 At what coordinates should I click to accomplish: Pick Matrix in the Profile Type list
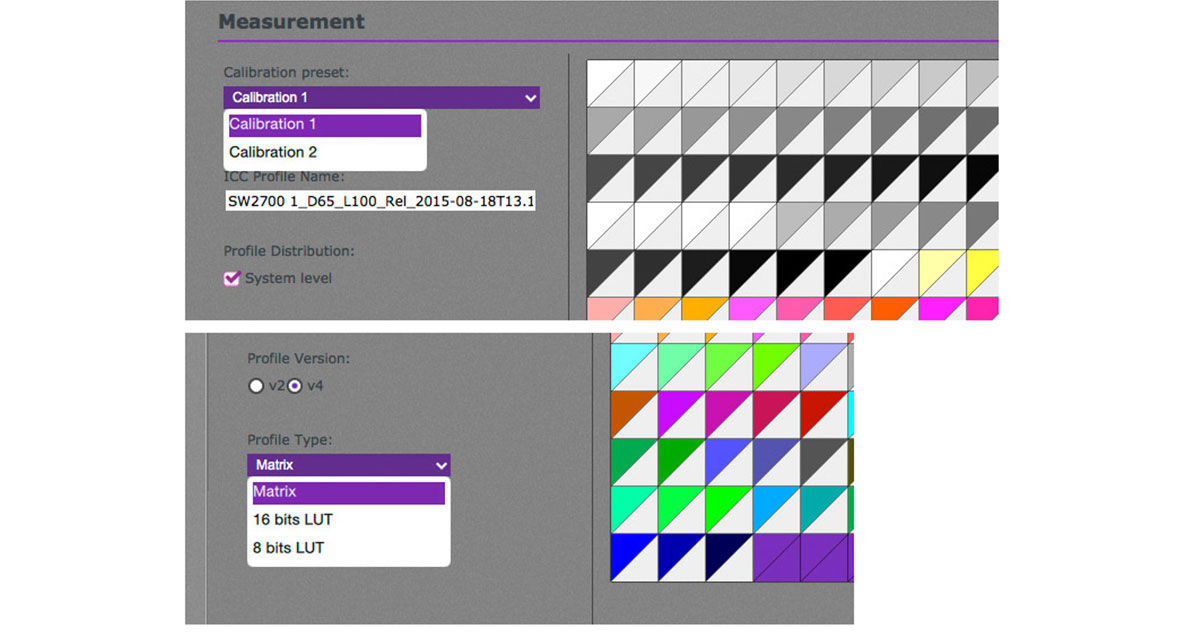[x=348, y=492]
